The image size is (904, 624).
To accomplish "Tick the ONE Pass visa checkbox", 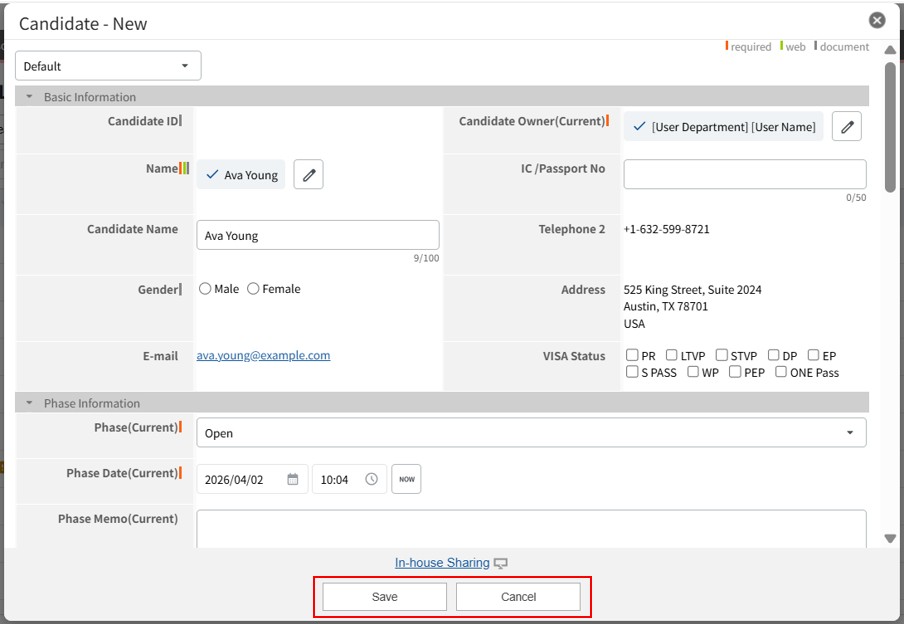I will [781, 372].
